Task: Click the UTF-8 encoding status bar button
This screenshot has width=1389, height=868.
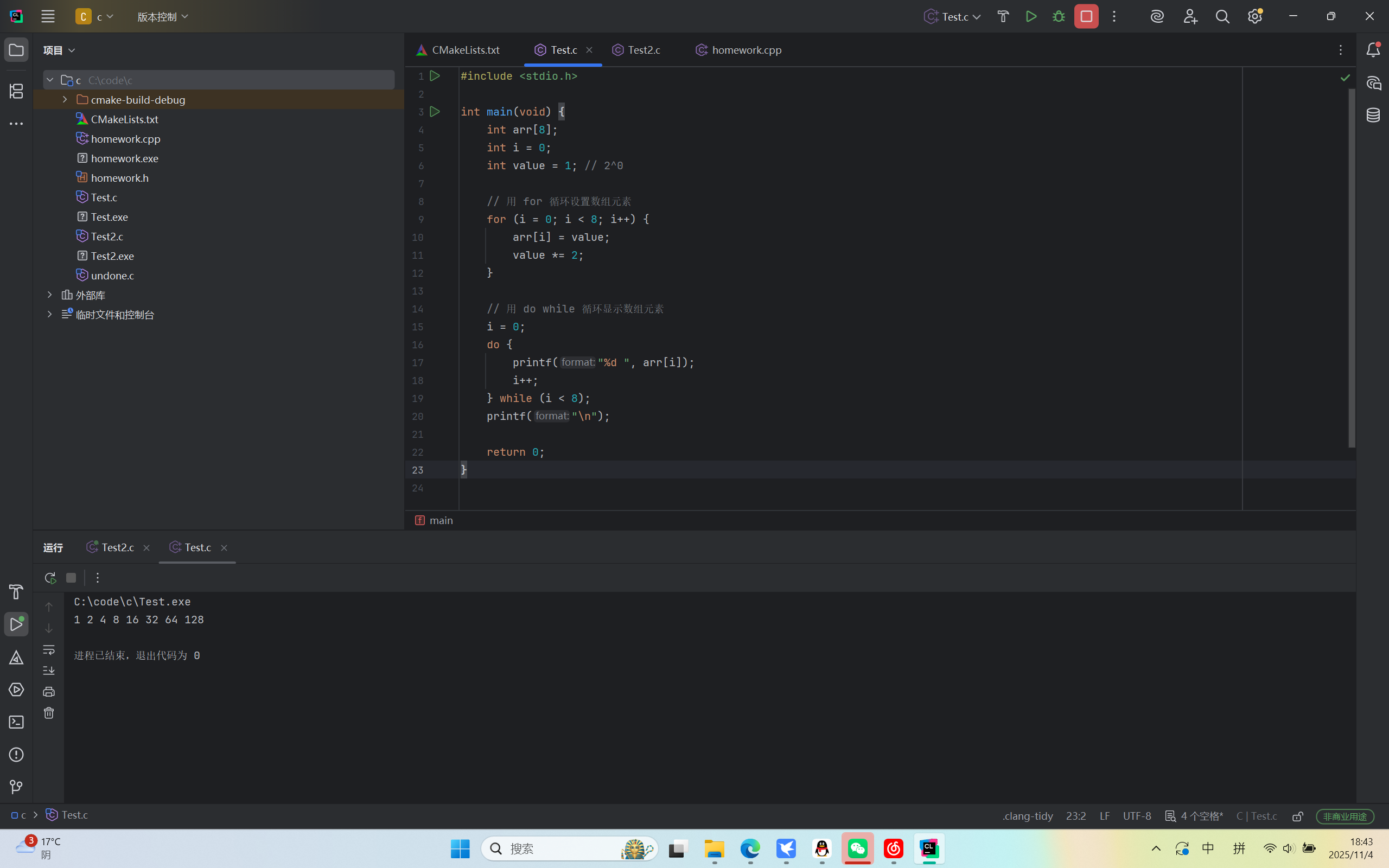Action: point(1137,816)
